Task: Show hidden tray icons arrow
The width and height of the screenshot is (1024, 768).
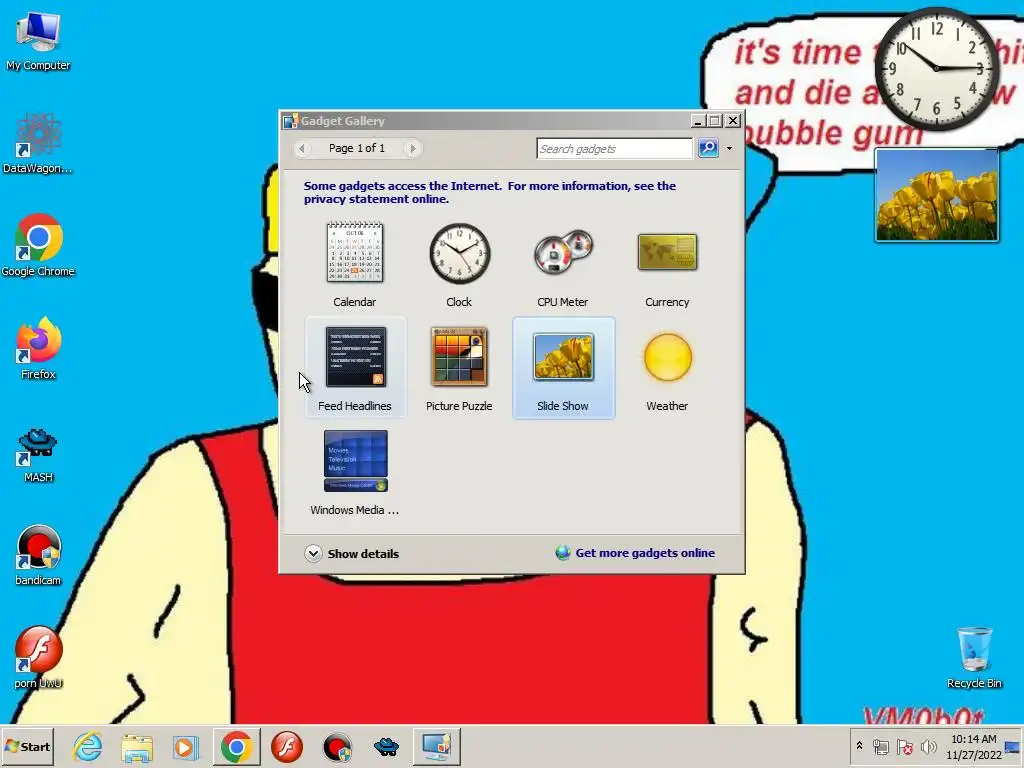Action: [x=859, y=746]
